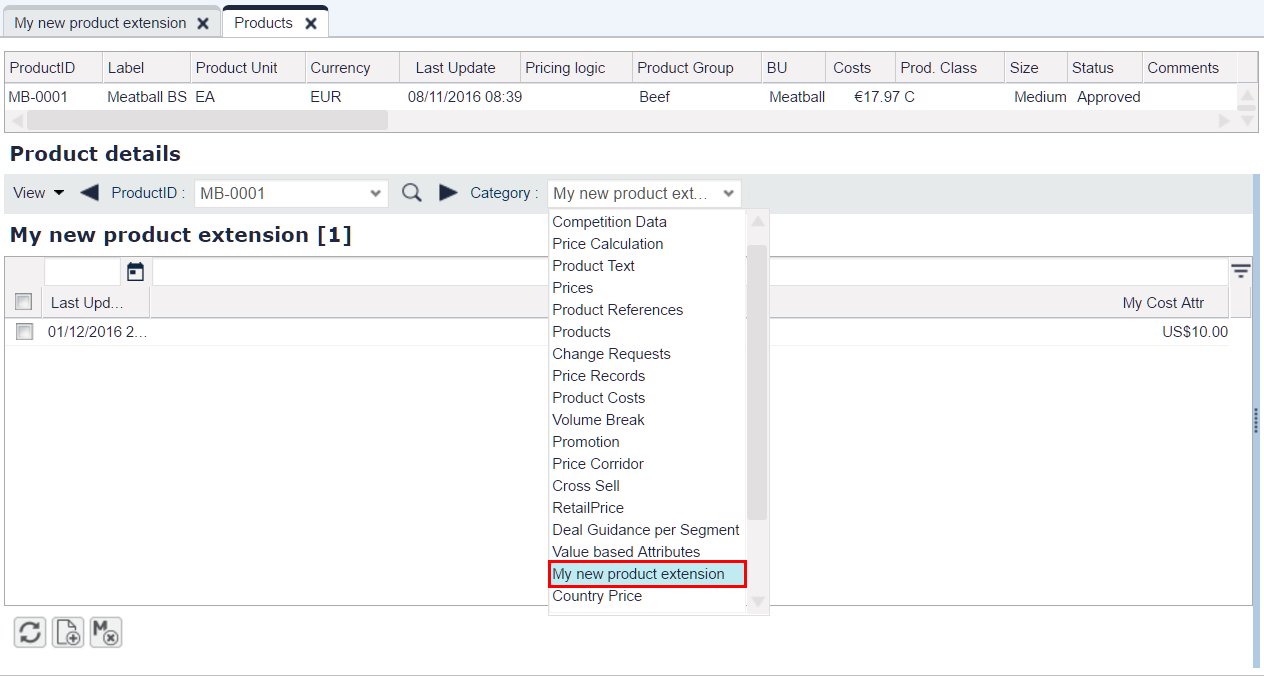Click the filter icon above My Cost Attr

click(x=1240, y=271)
